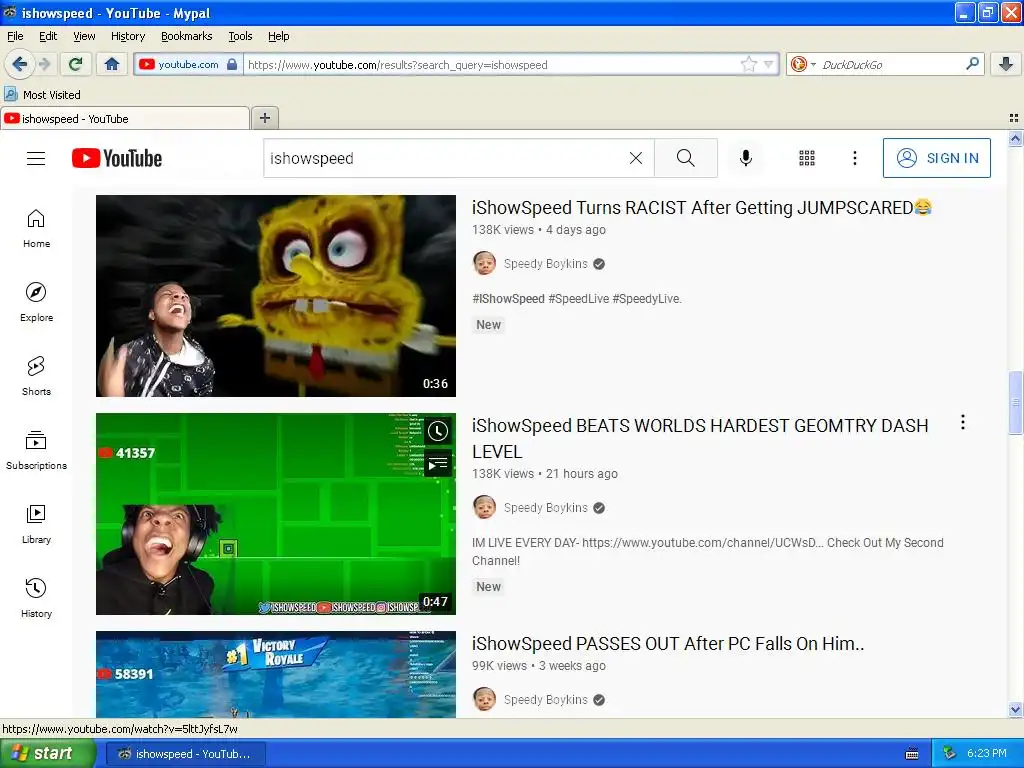1024x768 pixels.
Task: Bookmark this page with the star icon
Action: tap(748, 64)
